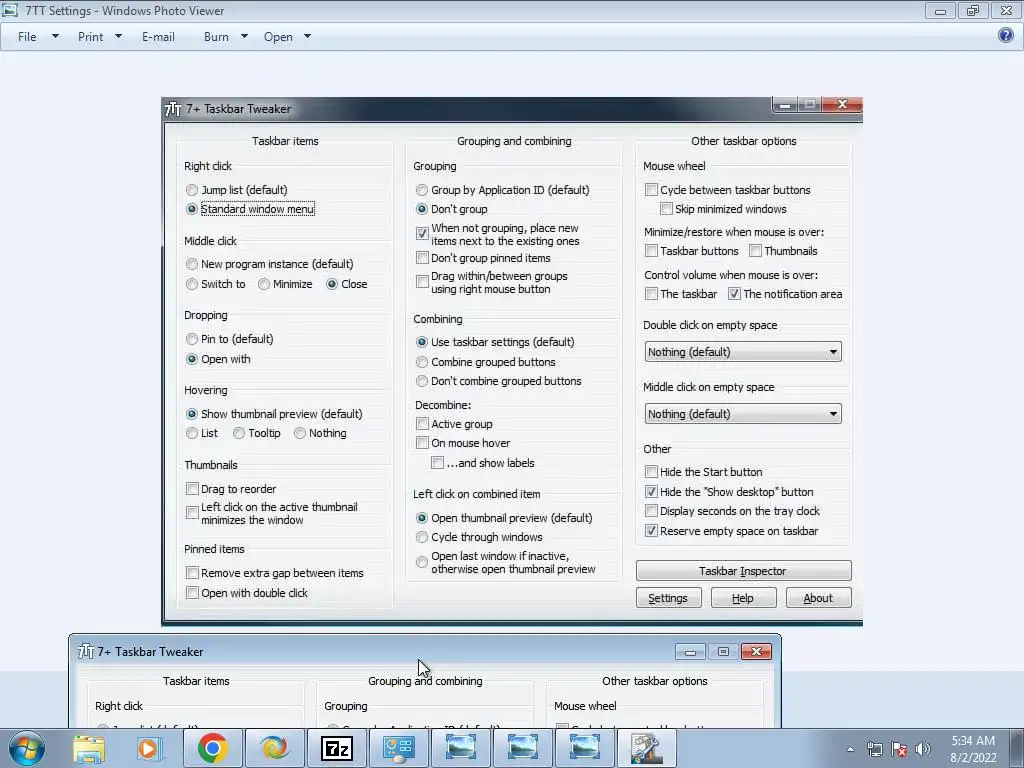This screenshot has width=1024, height=768.
Task: Uncheck 'Hide the Show desktop button'
Action: [651, 492]
